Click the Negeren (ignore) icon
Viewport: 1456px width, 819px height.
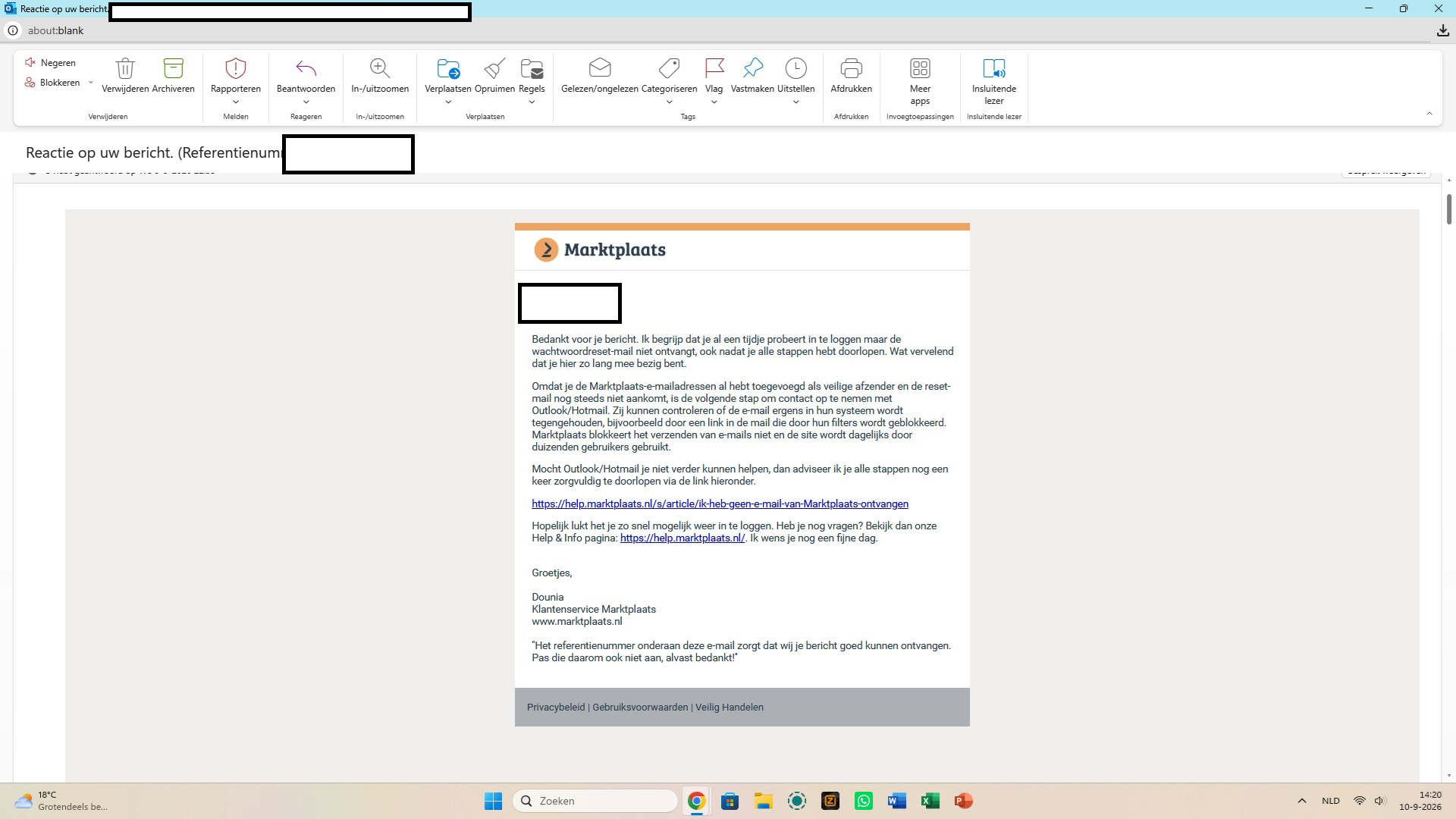click(30, 62)
